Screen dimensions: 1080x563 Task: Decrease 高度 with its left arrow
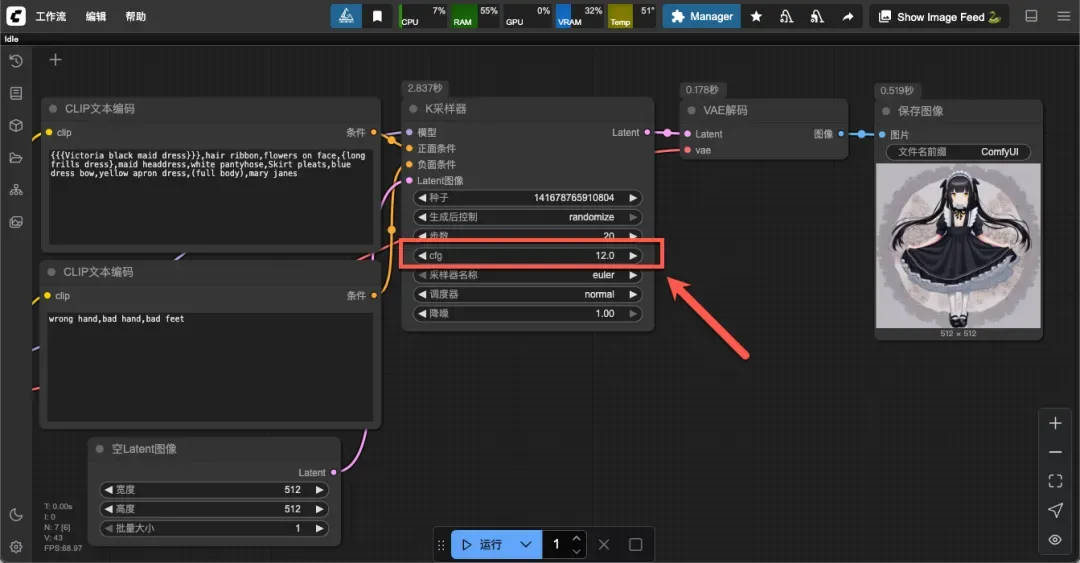(108, 509)
